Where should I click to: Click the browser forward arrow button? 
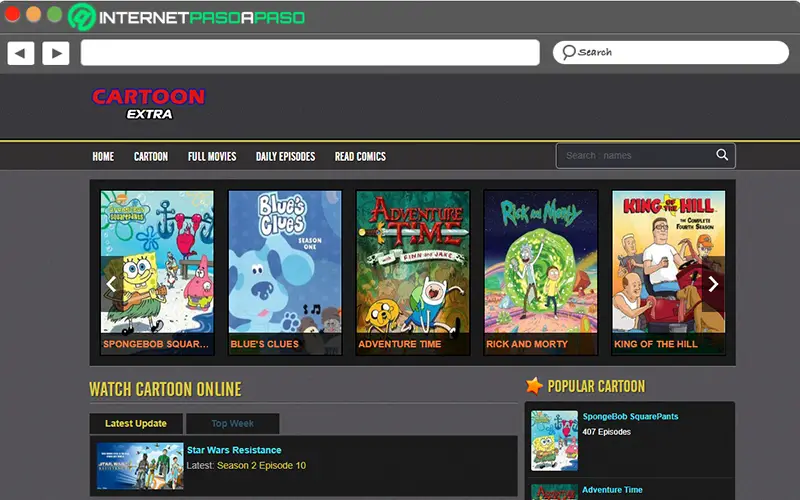tap(56, 53)
